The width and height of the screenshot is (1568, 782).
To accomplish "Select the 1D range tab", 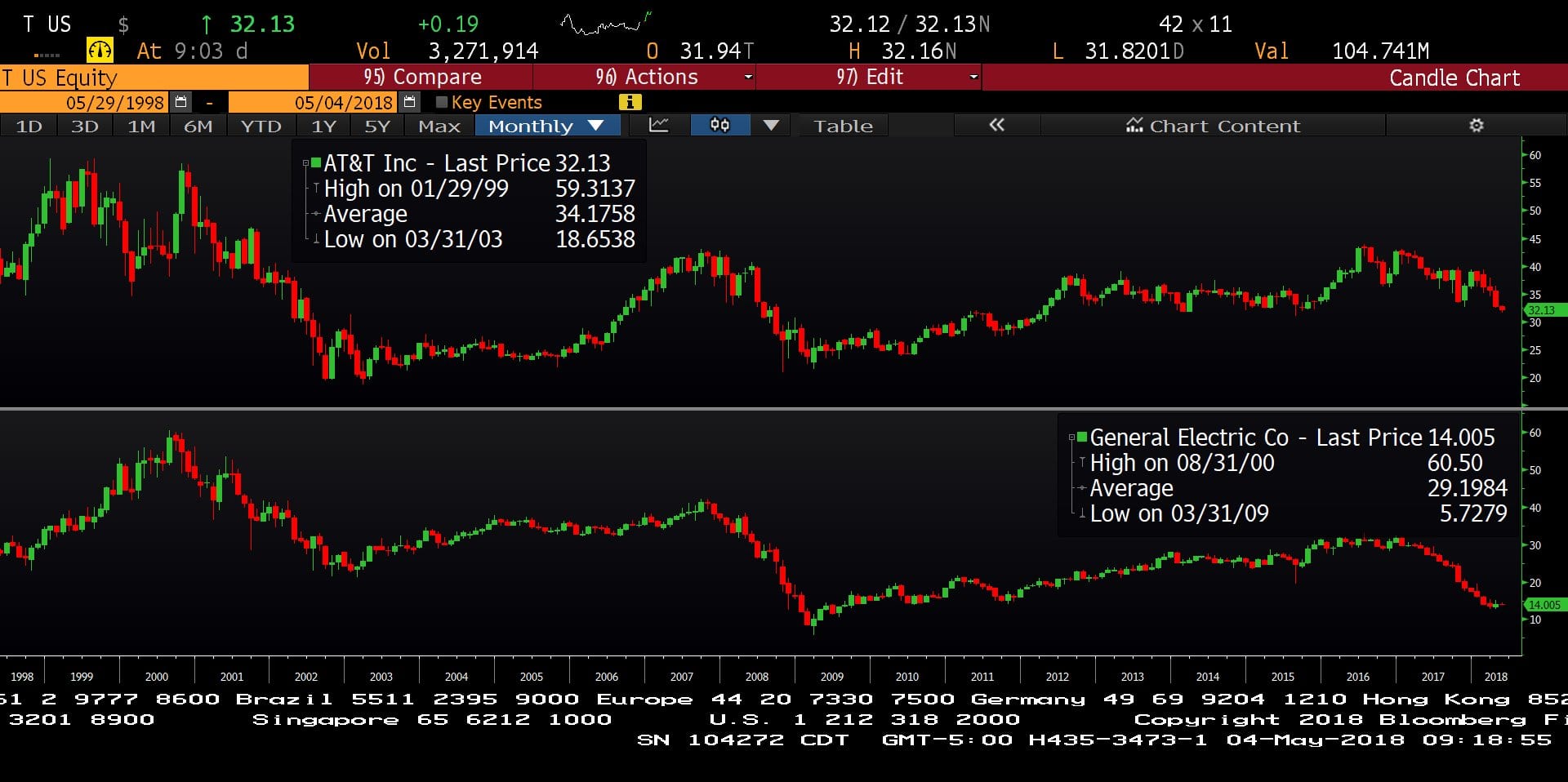I will tap(29, 126).
